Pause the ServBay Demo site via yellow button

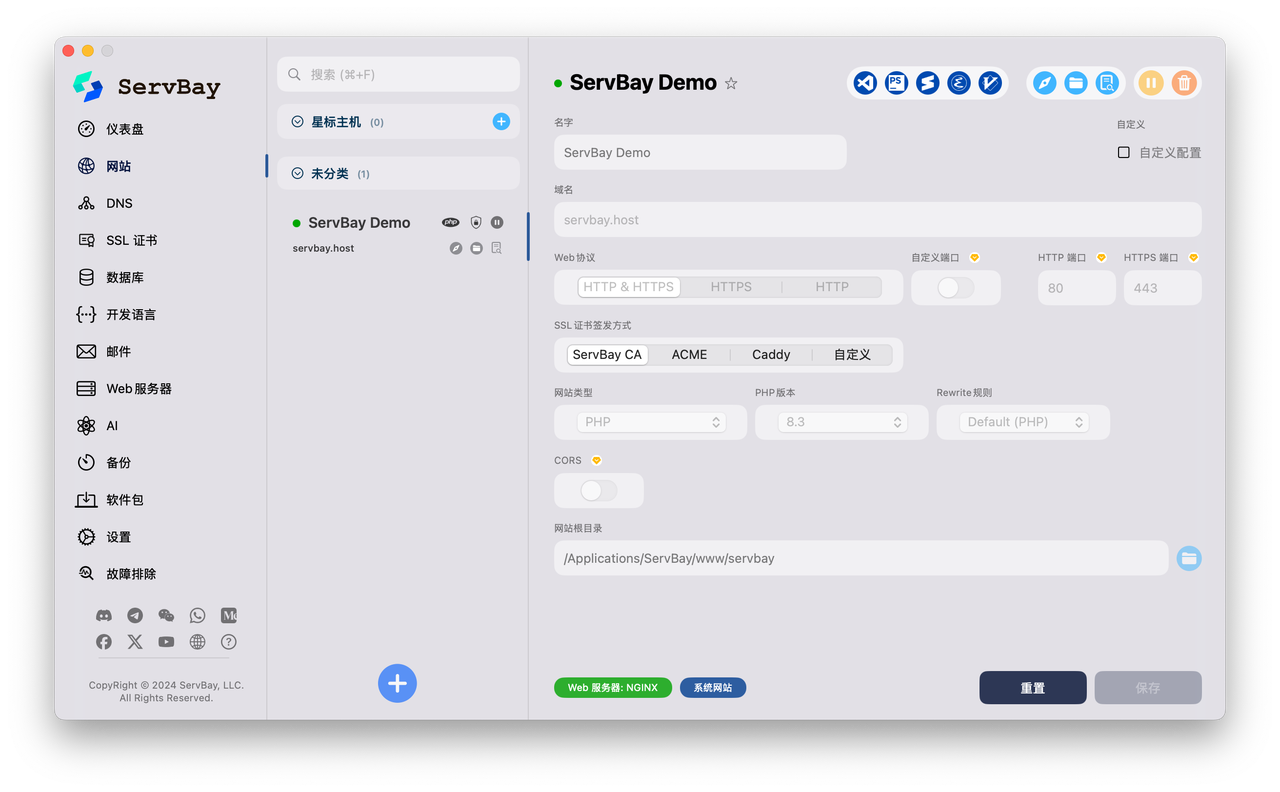click(x=1151, y=83)
